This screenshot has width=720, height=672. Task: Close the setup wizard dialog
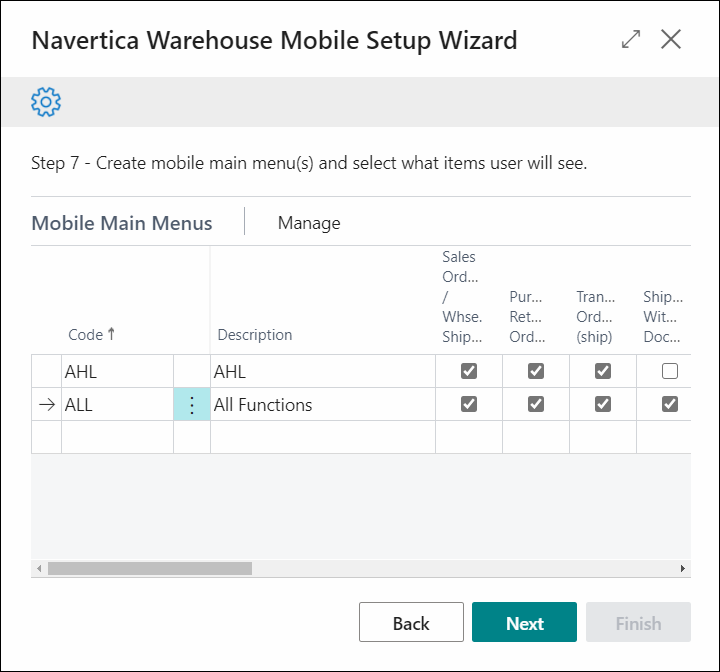pyautogui.click(x=671, y=39)
